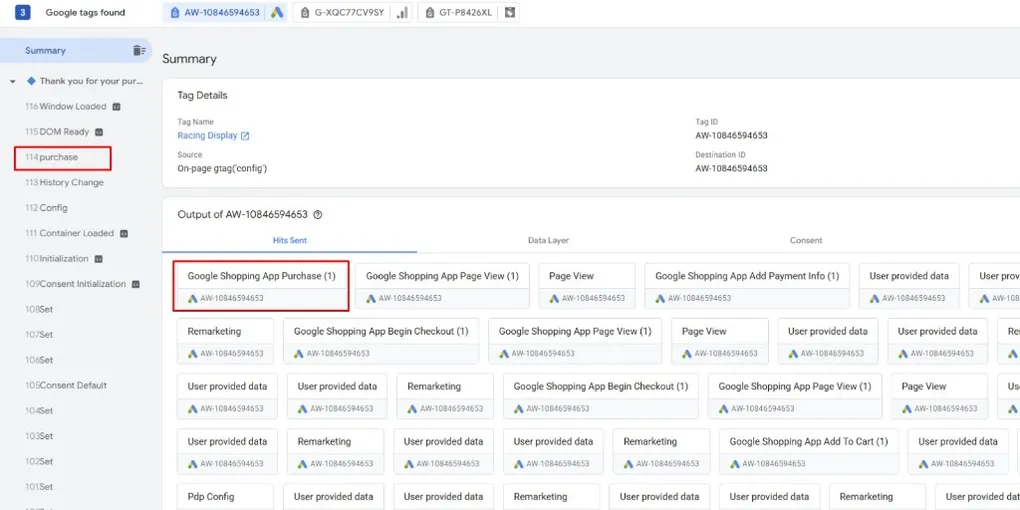Click the API icon next to 111 Container Loaded
Viewport: 1020px width, 510px height.
(124, 234)
